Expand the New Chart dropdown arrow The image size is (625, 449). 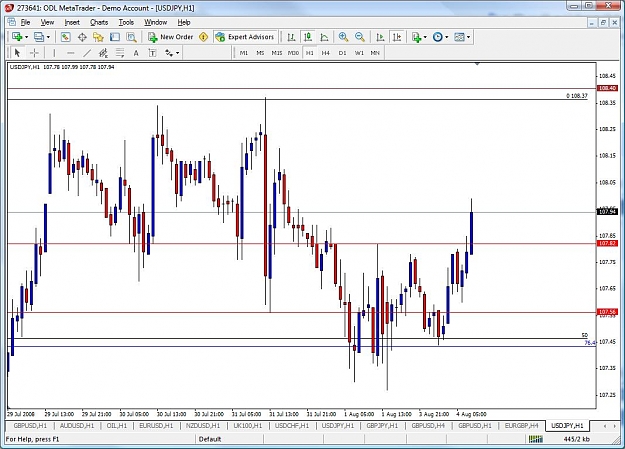point(27,37)
